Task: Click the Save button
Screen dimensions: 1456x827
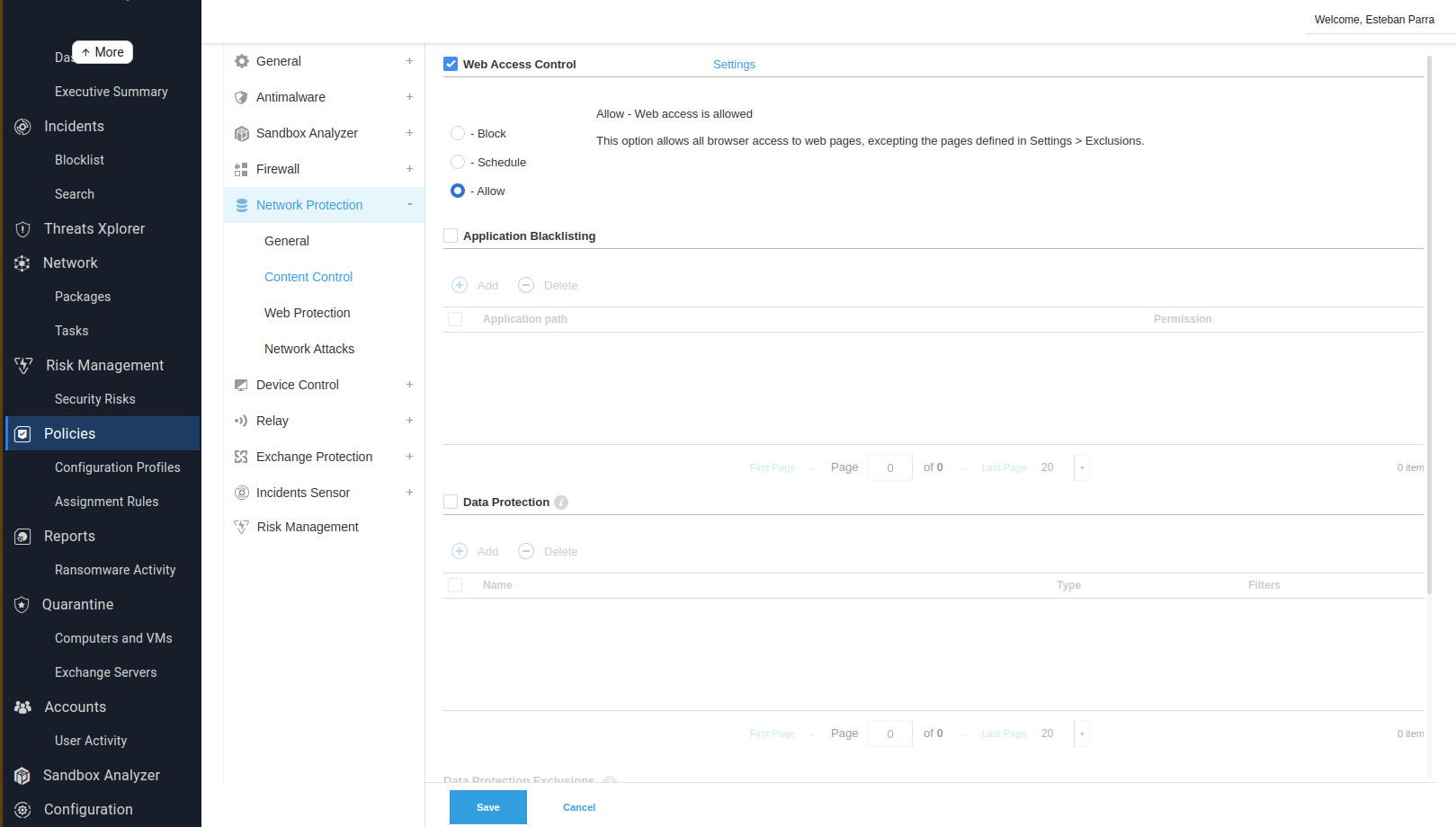Action: point(487,807)
